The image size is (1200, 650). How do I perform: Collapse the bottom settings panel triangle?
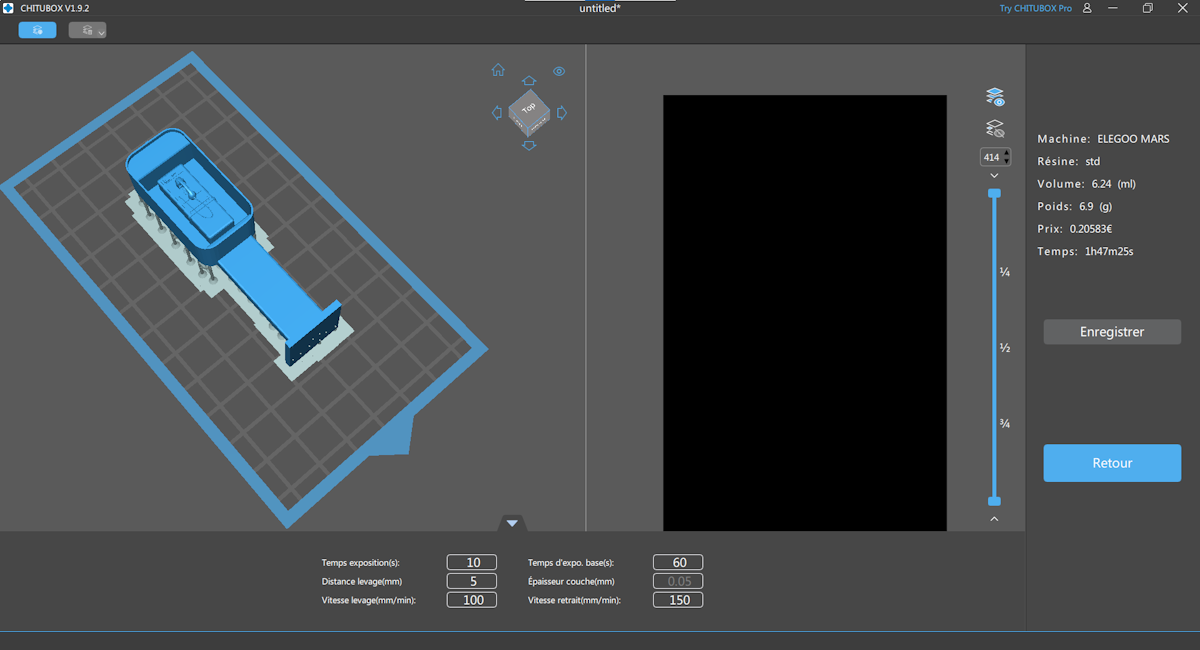pyautogui.click(x=512, y=522)
